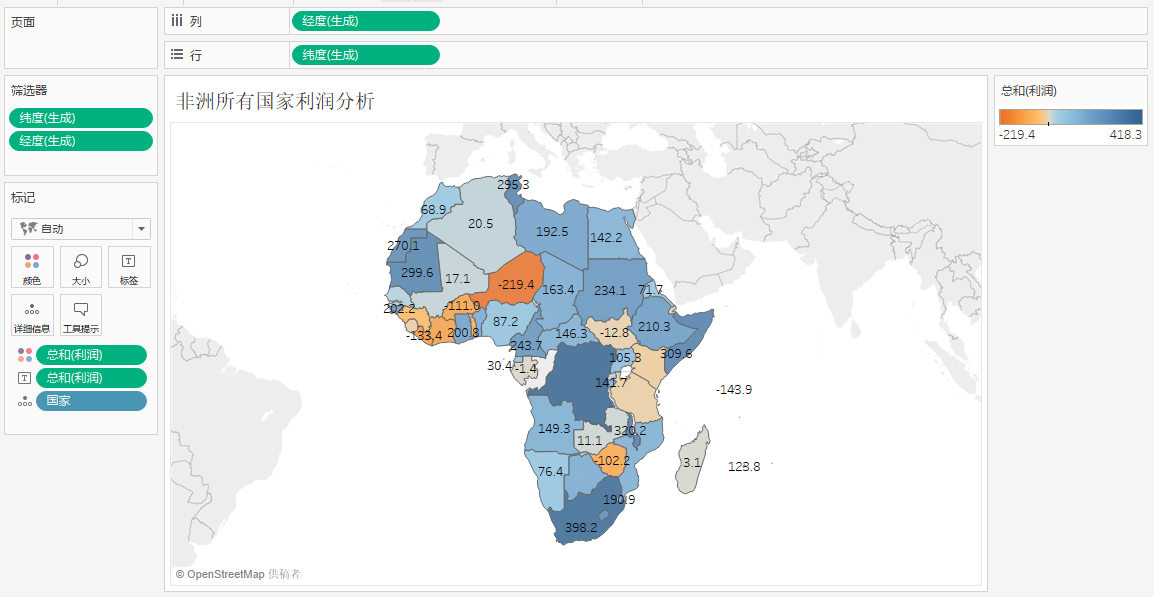Click the label T icon beside second 总和(利润) pill
1154x597 pixels.
(25, 378)
